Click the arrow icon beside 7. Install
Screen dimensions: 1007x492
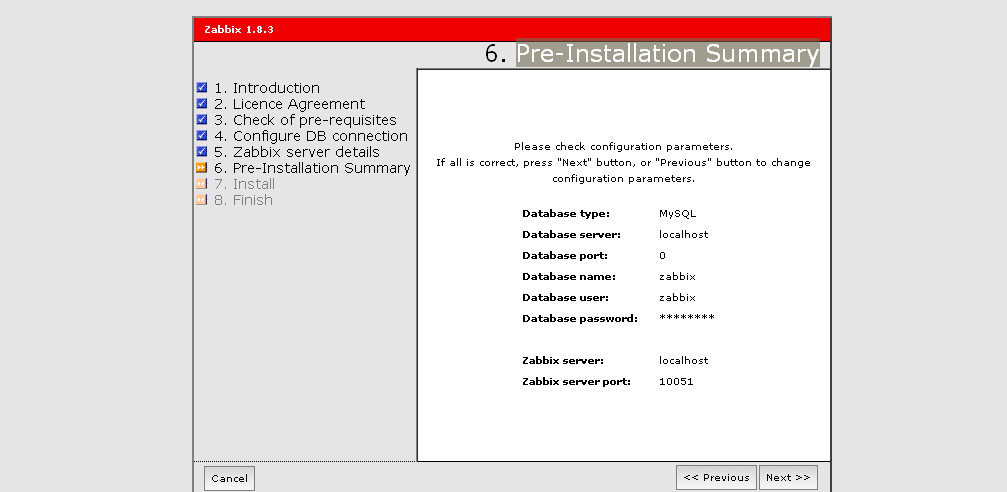[202, 184]
